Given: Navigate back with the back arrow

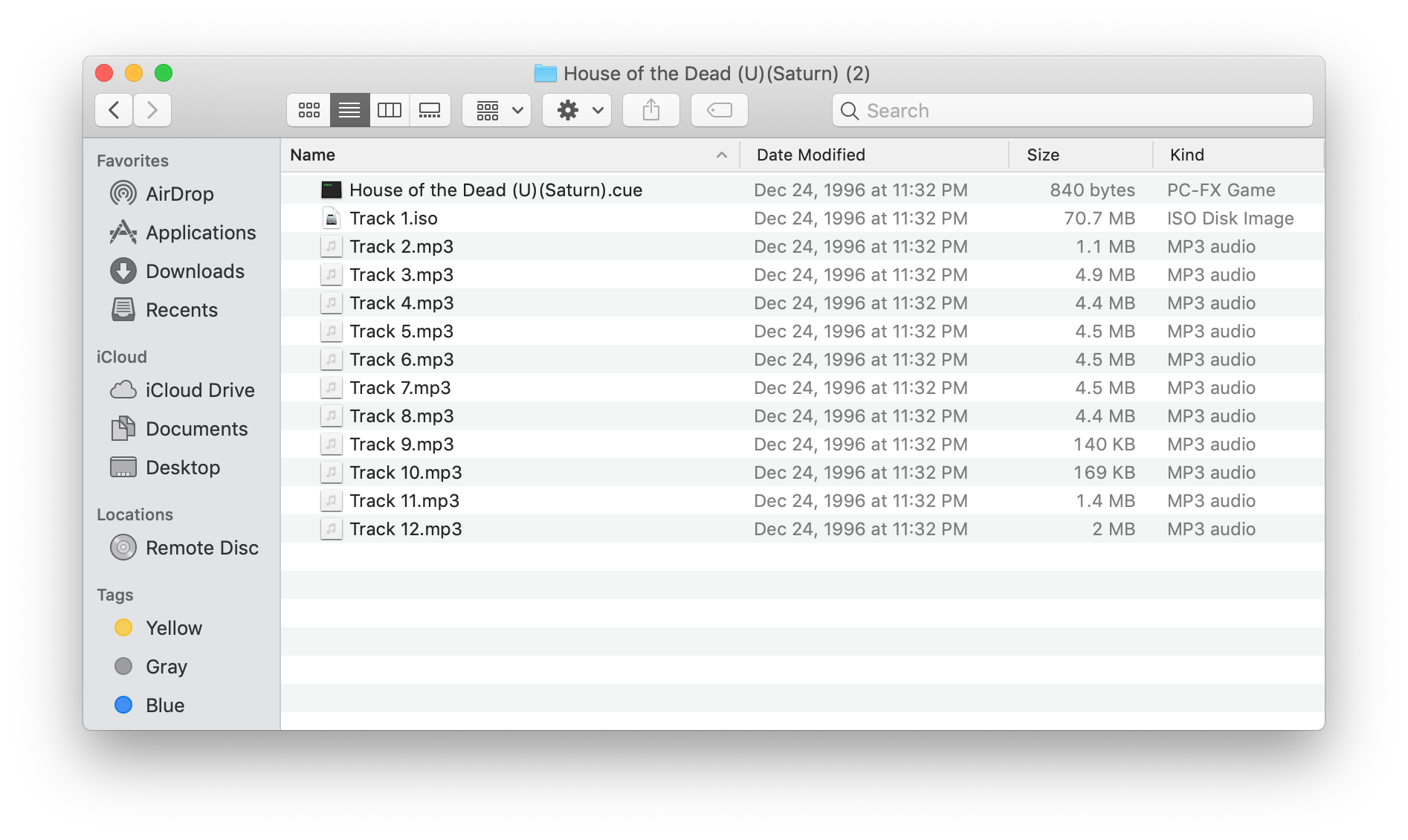Looking at the screenshot, I should click(113, 109).
